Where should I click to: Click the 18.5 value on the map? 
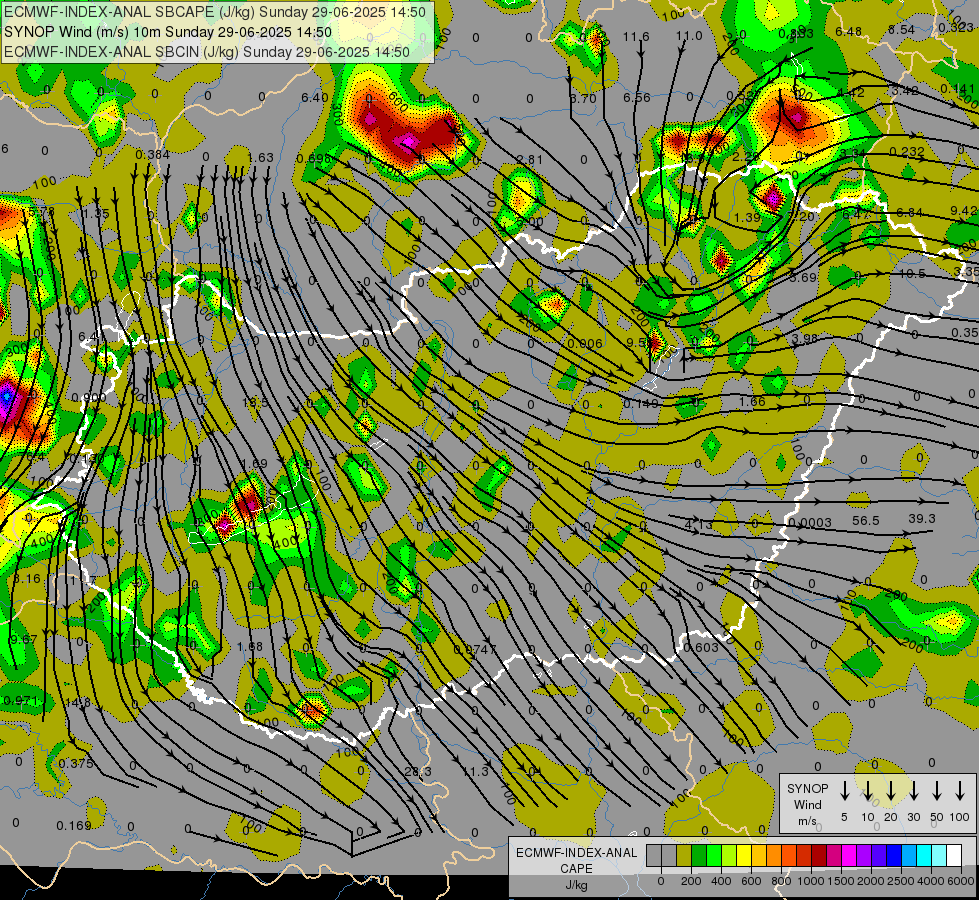pyautogui.click(x=255, y=403)
